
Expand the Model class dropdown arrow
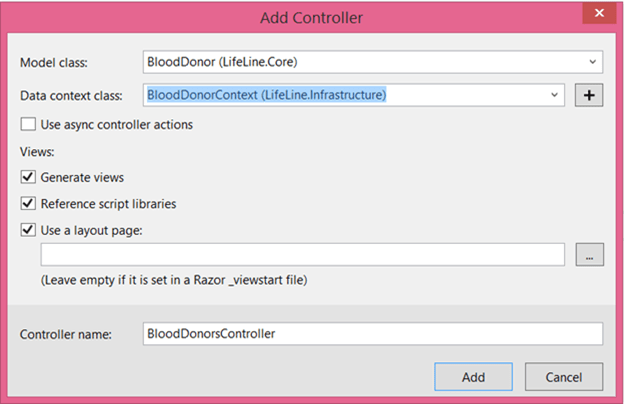pos(591,62)
